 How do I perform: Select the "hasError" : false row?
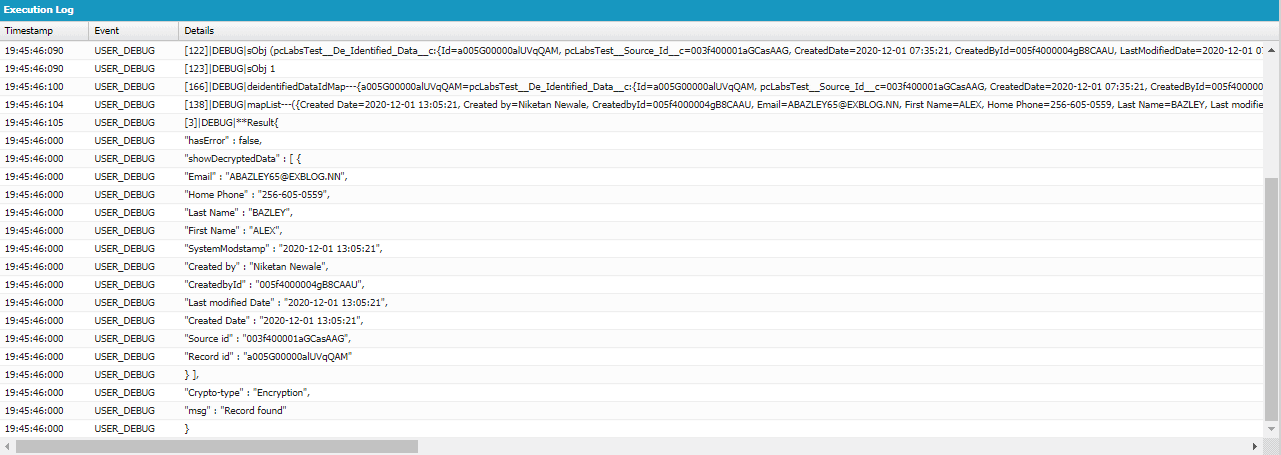pyautogui.click(x=223, y=140)
